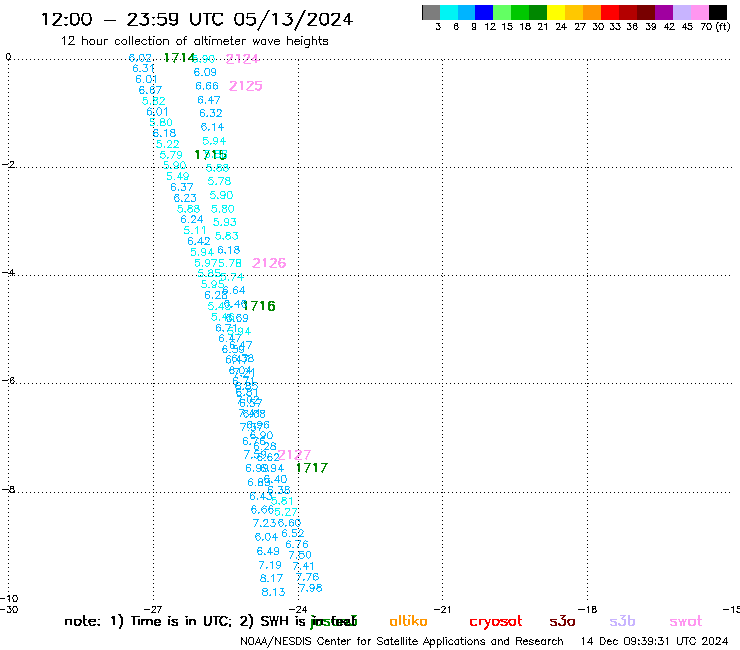Click the wave height value 8.17
Viewport: 740px width, 650px height.
coord(271,578)
